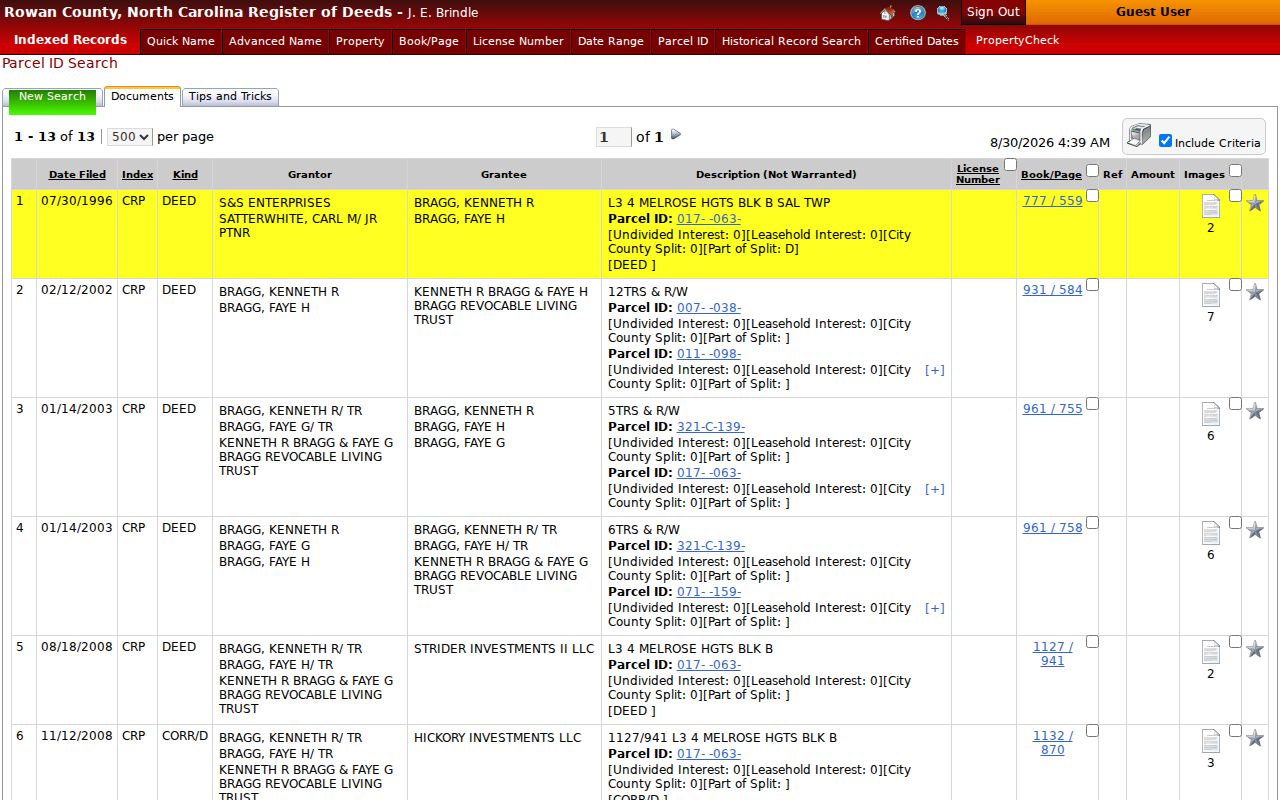Uncheck the Include Criteria checkbox
1280x800 pixels.
pos(1165,141)
